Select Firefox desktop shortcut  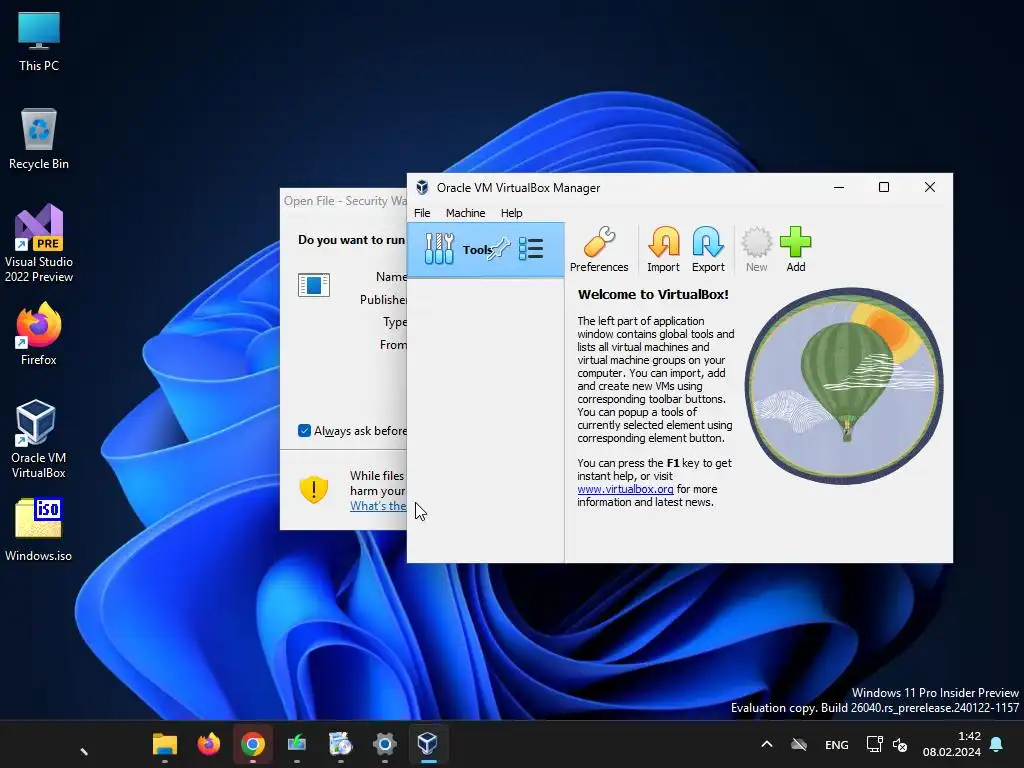[39, 334]
